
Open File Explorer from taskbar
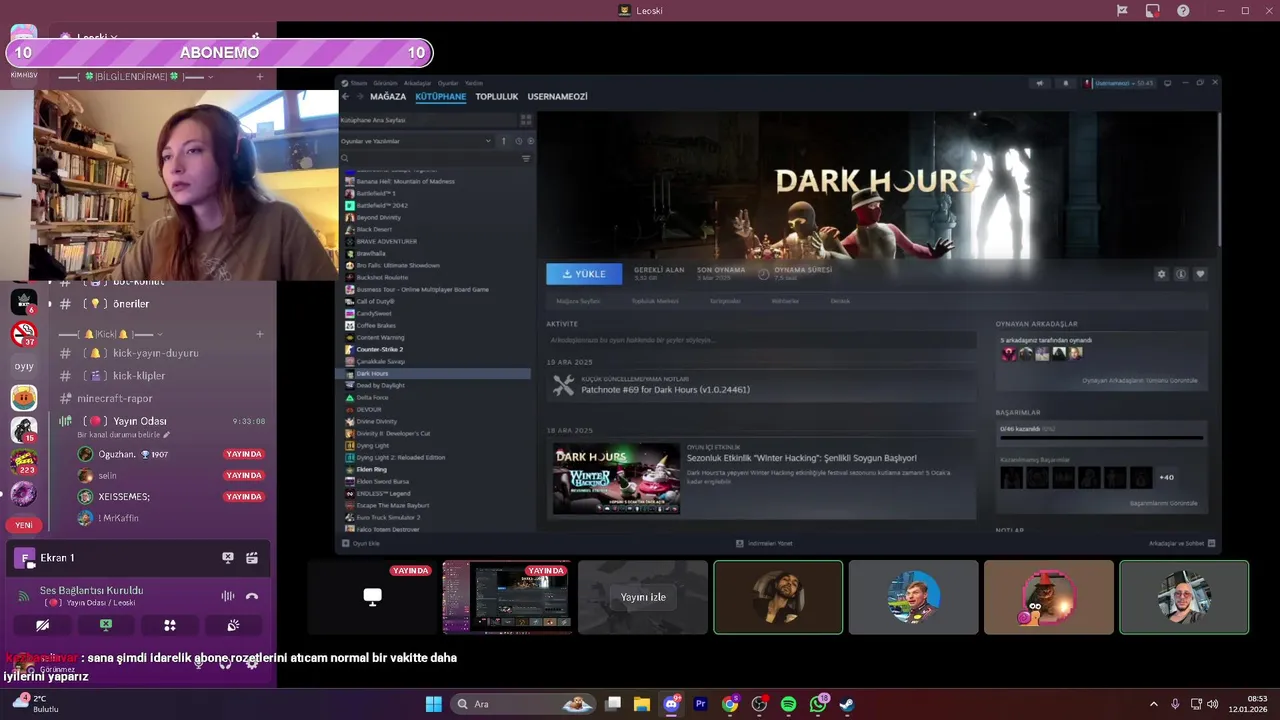click(x=641, y=704)
